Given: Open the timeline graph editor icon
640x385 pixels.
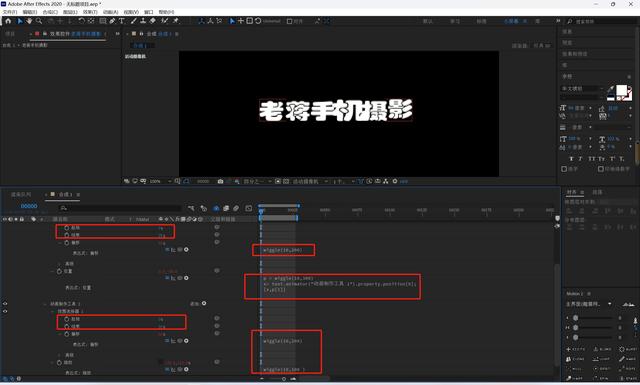Looking at the screenshot, I should click(249, 208).
